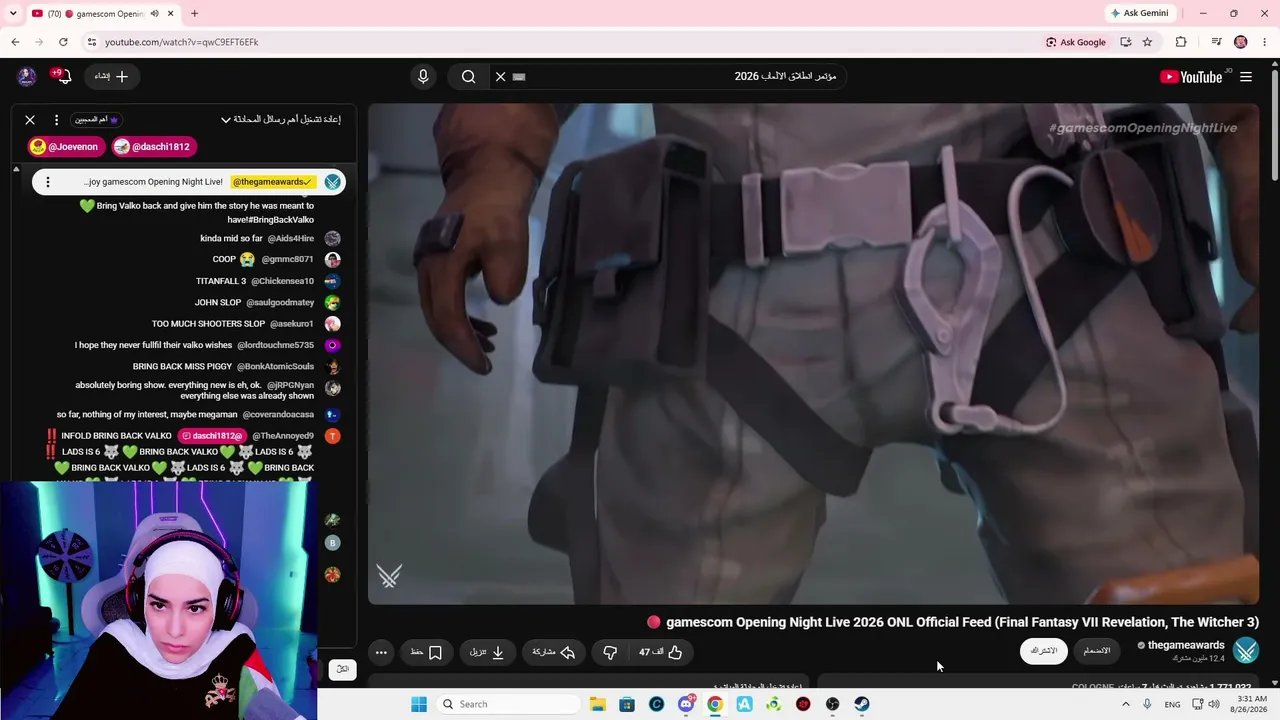Viewport: 1280px width, 720px height.
Task: Like the video with thumbs up
Action: tap(660, 652)
